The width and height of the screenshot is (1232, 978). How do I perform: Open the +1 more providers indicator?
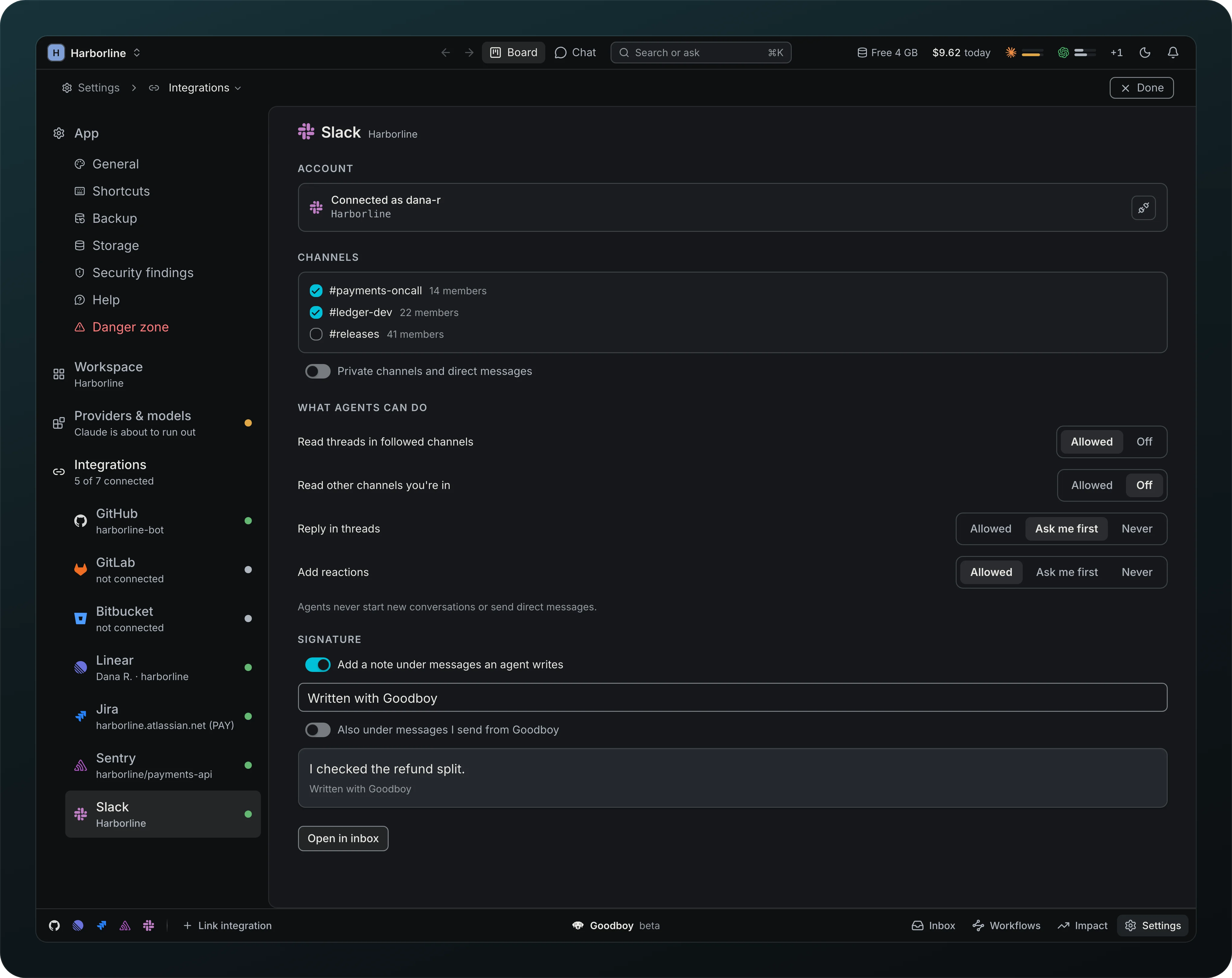pyautogui.click(x=1116, y=53)
